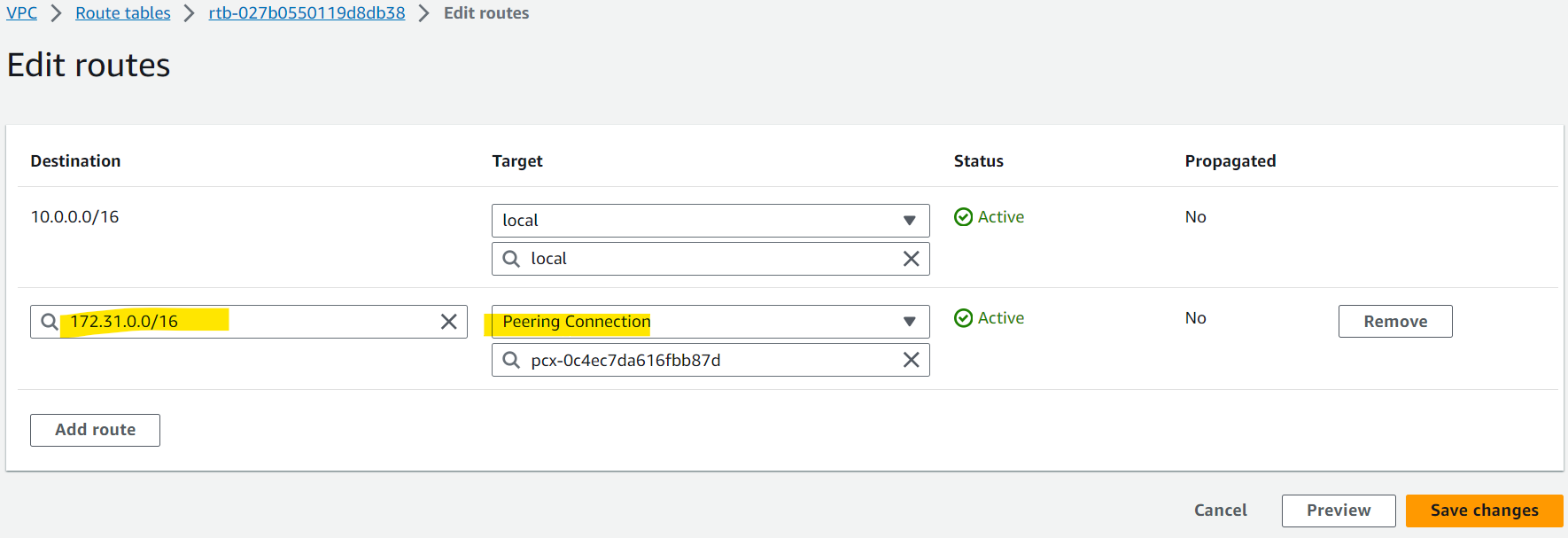Click search icon in local target field
Screen dimensions: 1568x538
pos(511,259)
